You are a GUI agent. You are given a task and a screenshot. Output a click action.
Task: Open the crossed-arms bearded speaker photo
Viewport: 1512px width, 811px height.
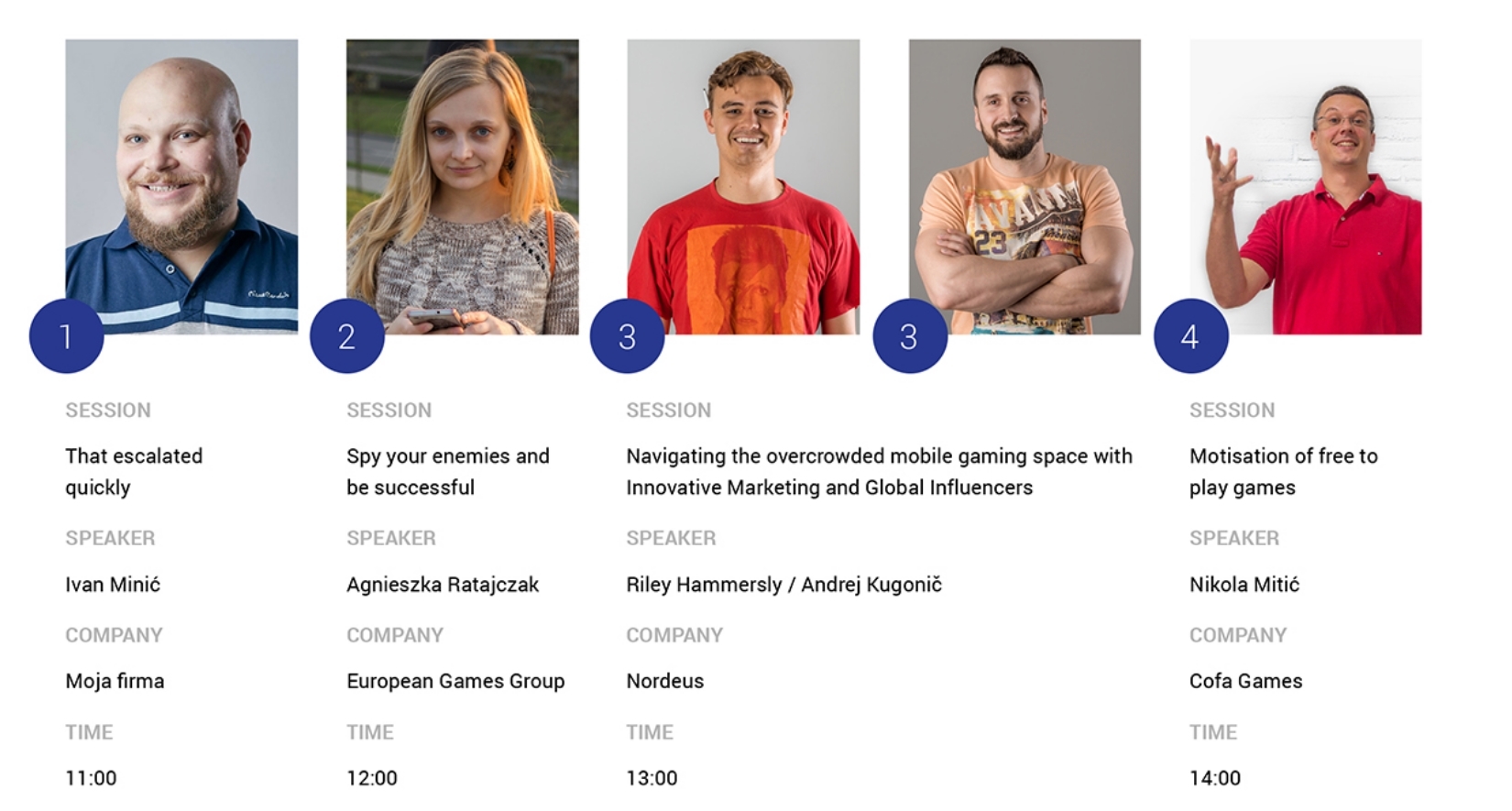pyautogui.click(x=1024, y=186)
